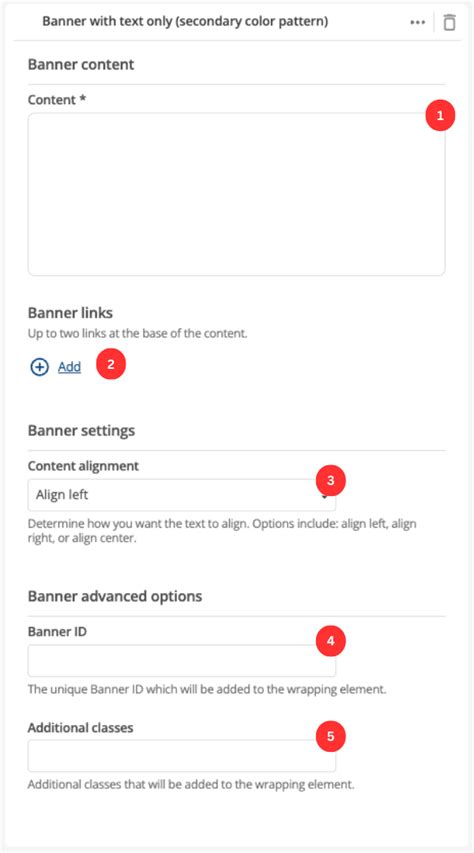Click the Add link under Banner links
This screenshot has height=853, width=474.
click(x=70, y=367)
